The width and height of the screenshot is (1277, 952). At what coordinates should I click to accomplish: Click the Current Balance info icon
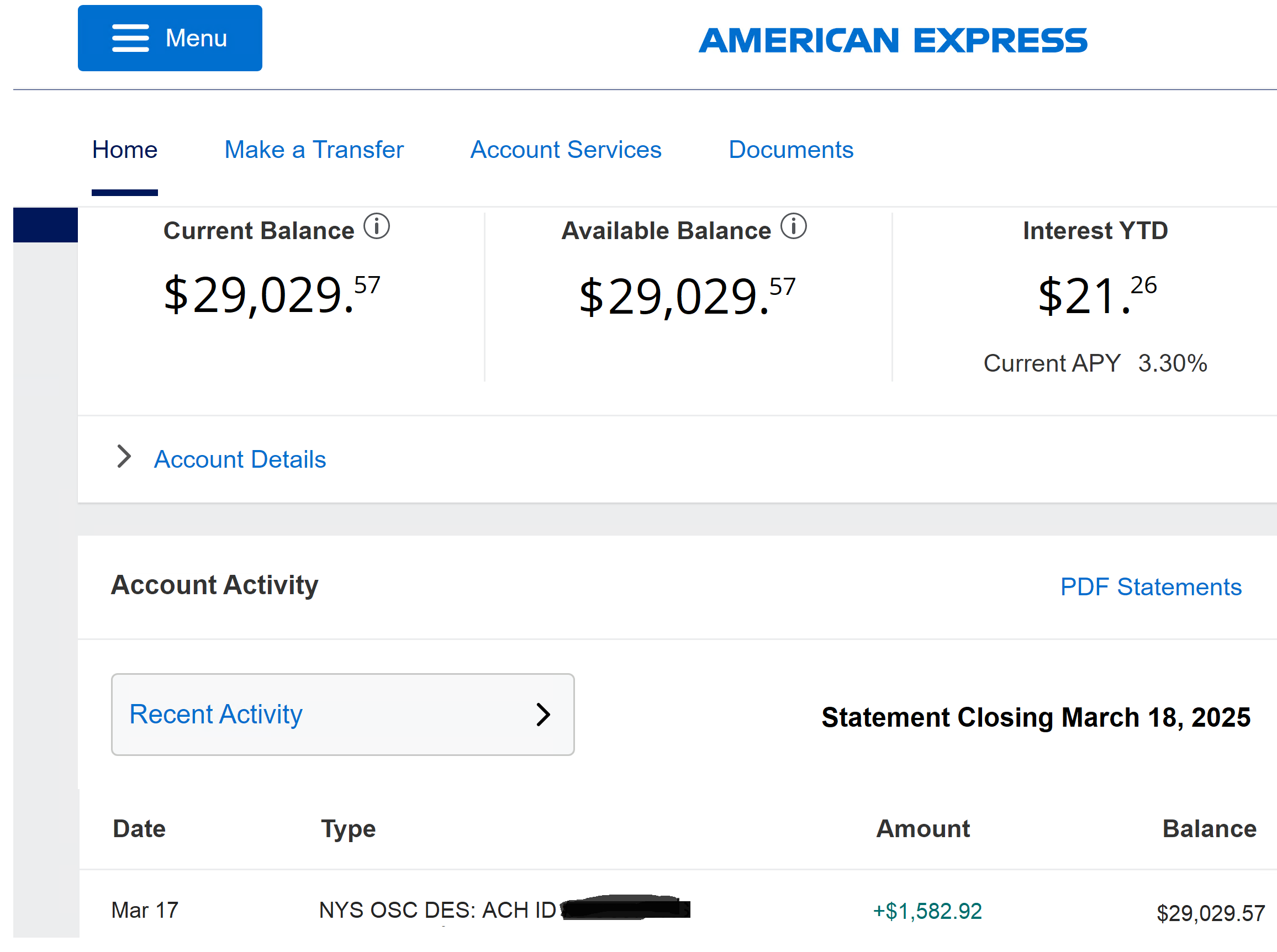pyautogui.click(x=376, y=226)
